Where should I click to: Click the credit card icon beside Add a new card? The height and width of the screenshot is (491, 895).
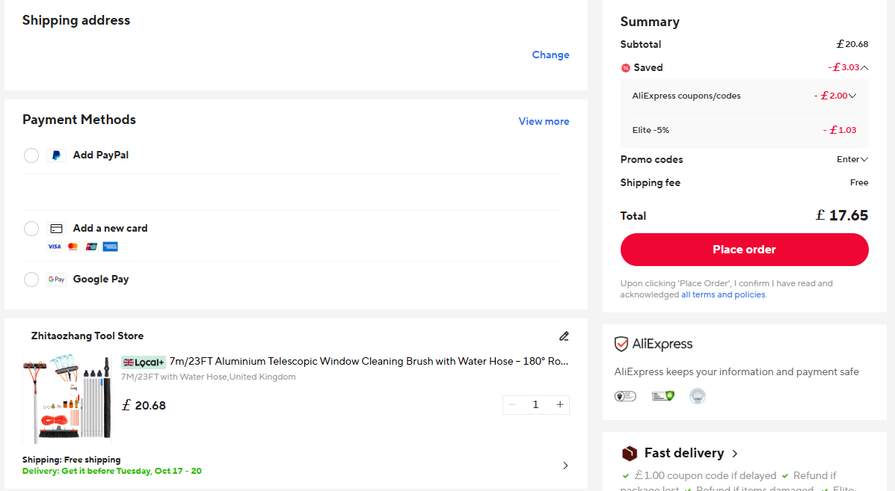(x=56, y=228)
